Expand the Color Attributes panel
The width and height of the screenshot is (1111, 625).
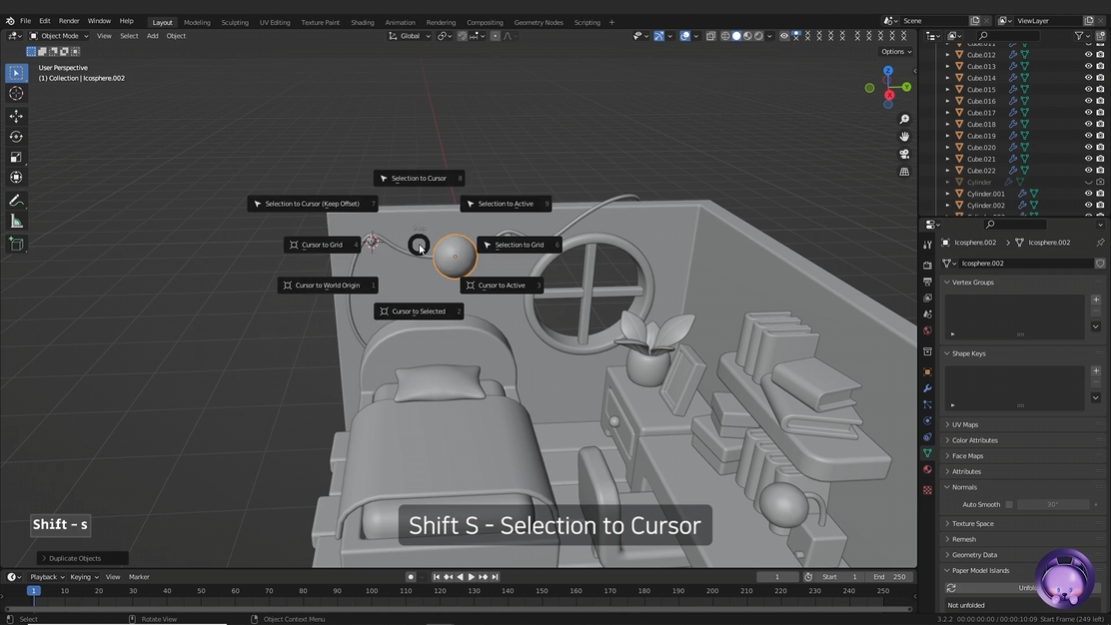tap(947, 440)
